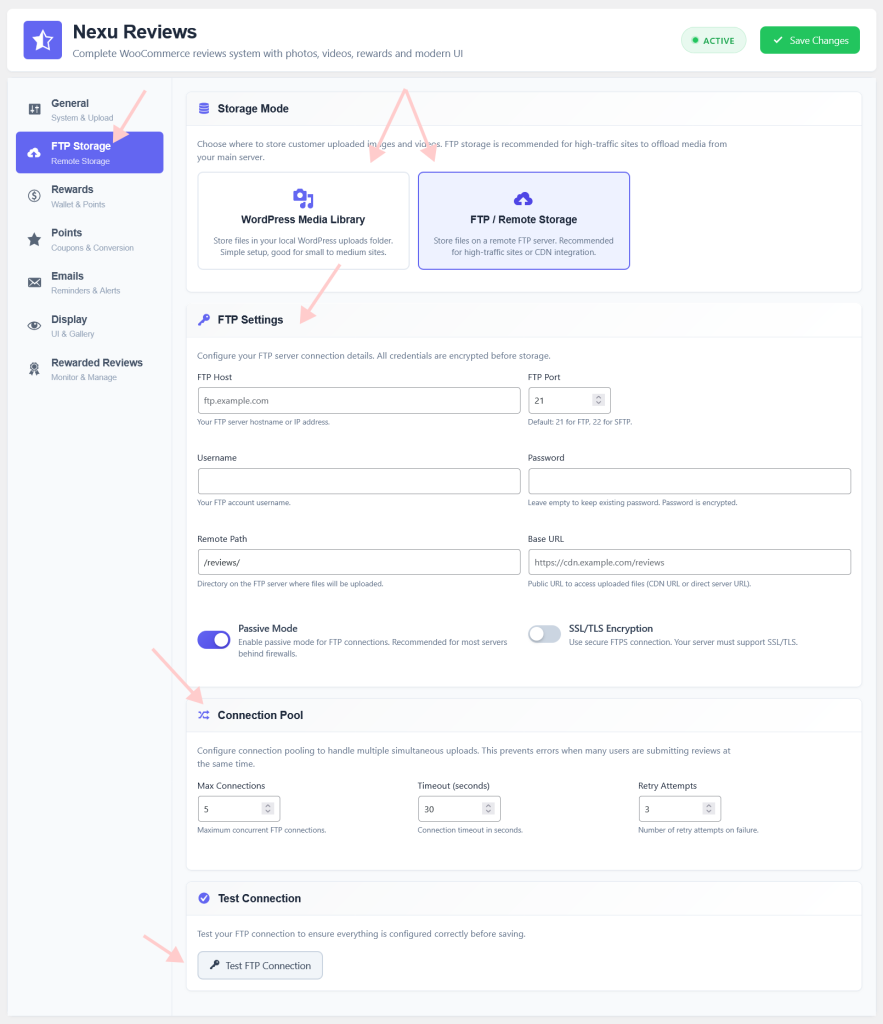Image resolution: width=883 pixels, height=1024 pixels.
Task: Enable the SSL/TLS Encryption switch
Action: click(x=545, y=634)
